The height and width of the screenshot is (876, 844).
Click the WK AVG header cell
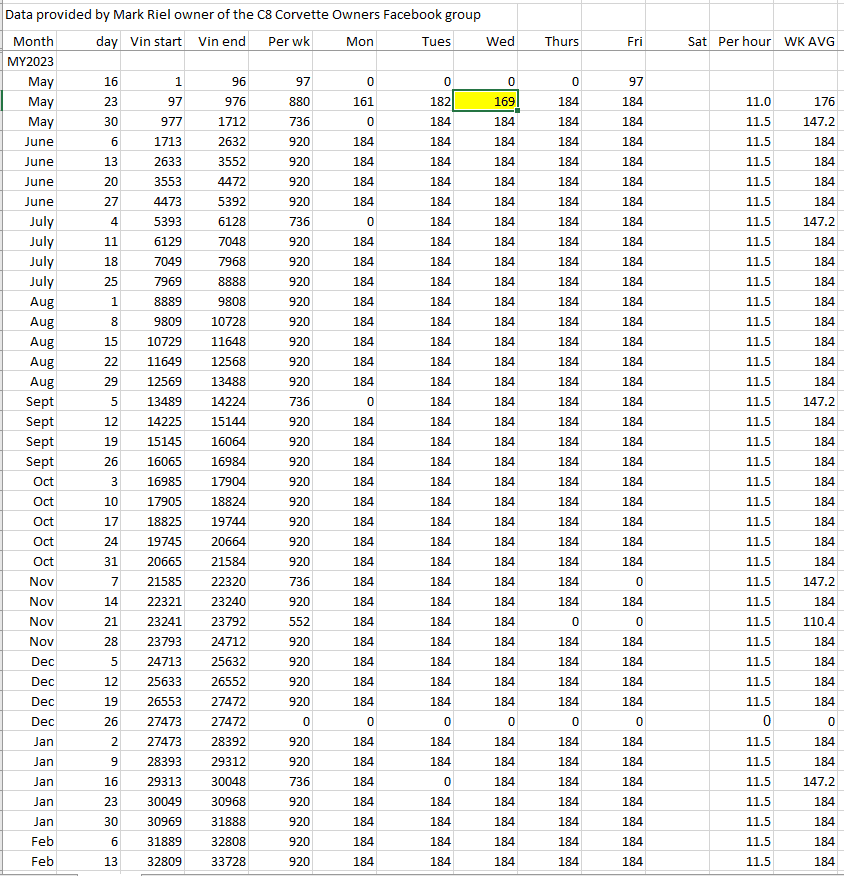click(x=810, y=41)
